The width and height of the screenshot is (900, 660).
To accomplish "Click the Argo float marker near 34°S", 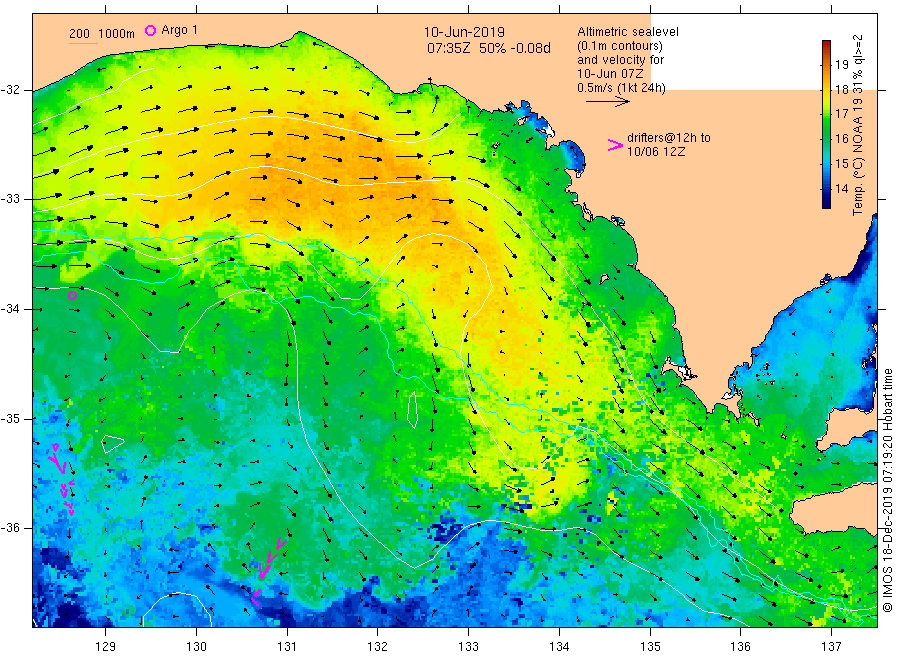I will point(72,296).
